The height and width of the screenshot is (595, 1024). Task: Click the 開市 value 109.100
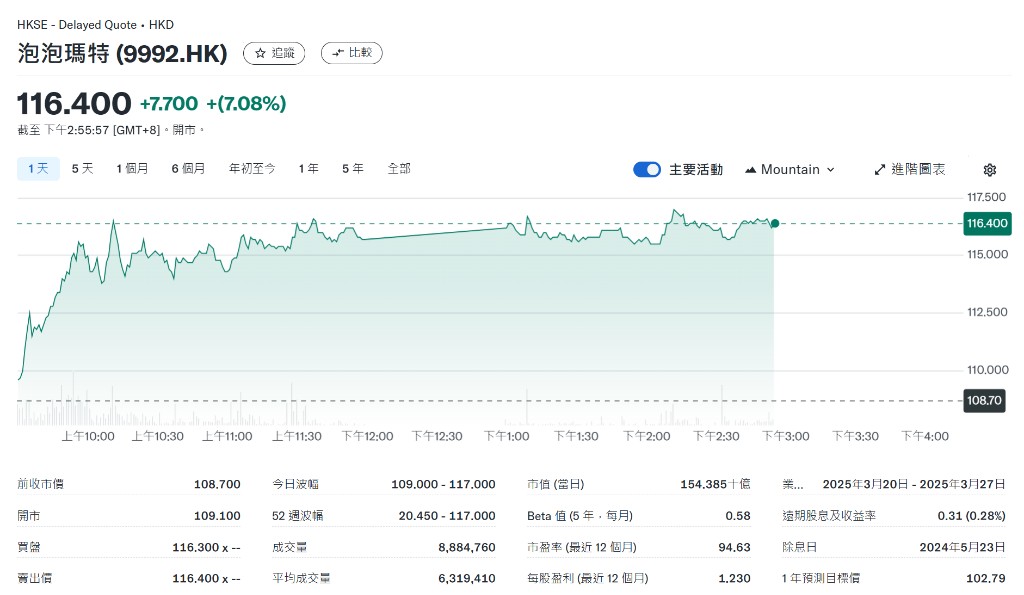point(217,515)
